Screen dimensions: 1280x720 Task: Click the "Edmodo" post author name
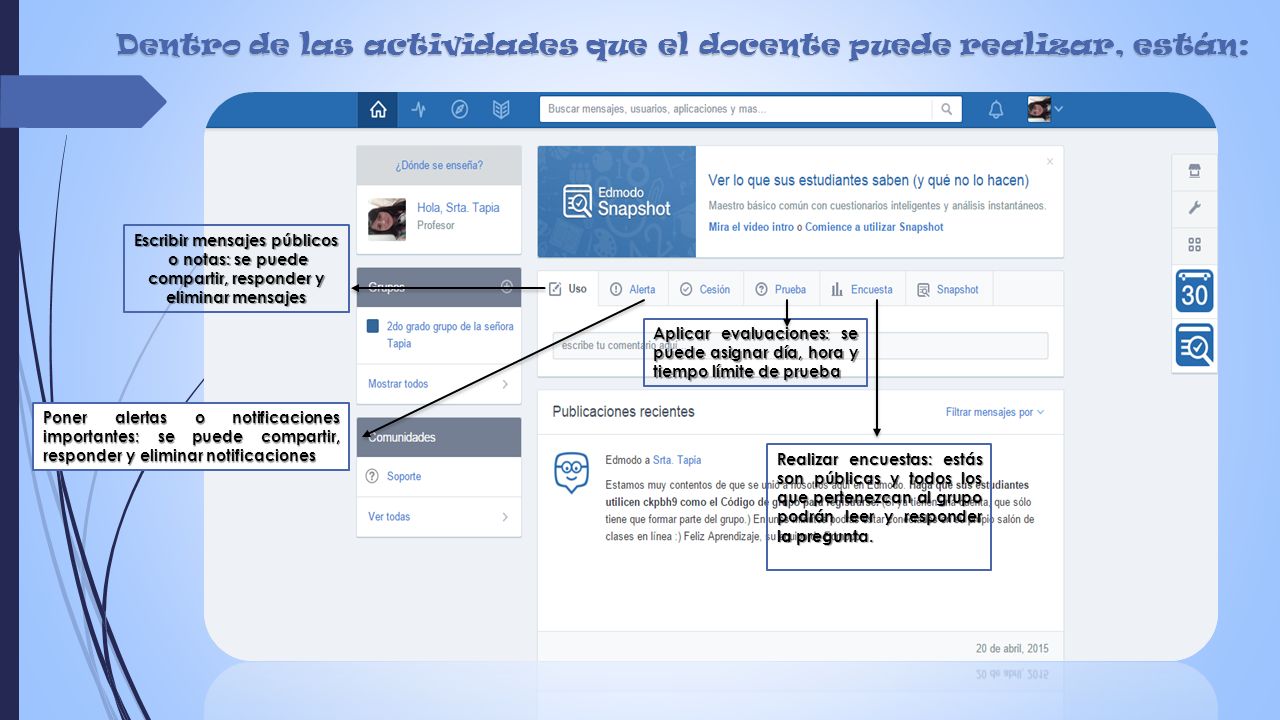pos(624,460)
